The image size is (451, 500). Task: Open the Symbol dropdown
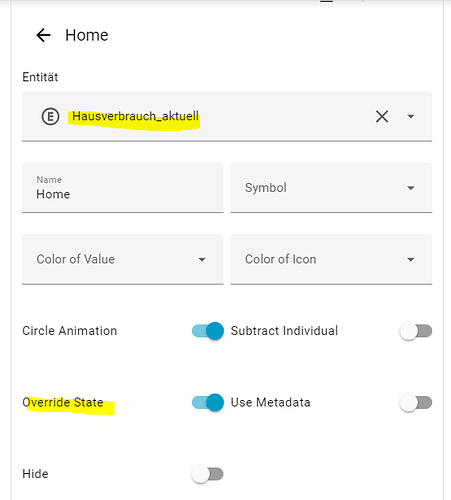[x=331, y=188]
